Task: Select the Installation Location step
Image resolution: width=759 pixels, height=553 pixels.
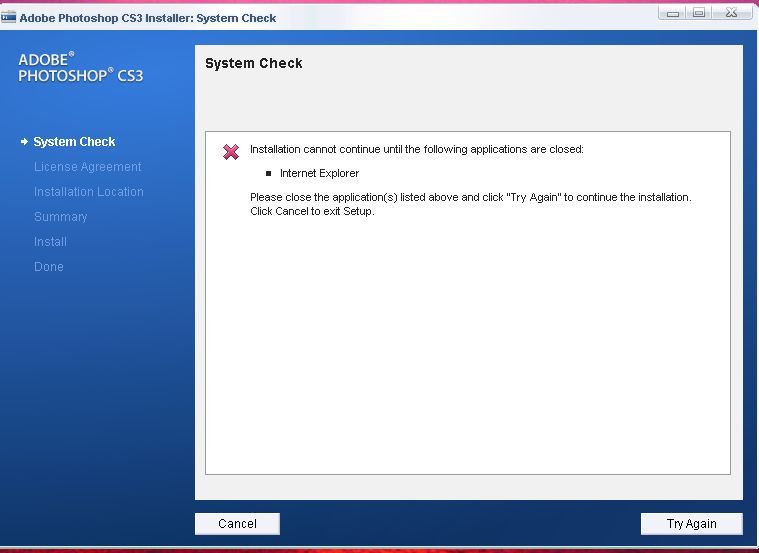Action: pyautogui.click(x=89, y=192)
